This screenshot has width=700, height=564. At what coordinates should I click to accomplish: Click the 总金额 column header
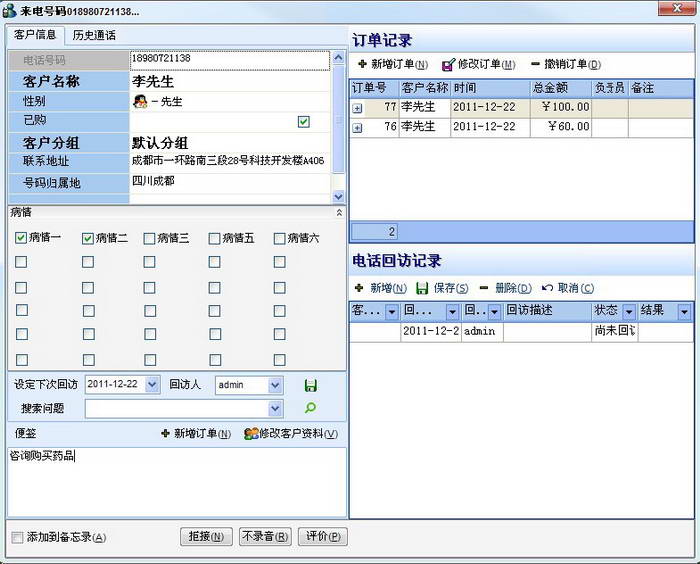[561, 88]
